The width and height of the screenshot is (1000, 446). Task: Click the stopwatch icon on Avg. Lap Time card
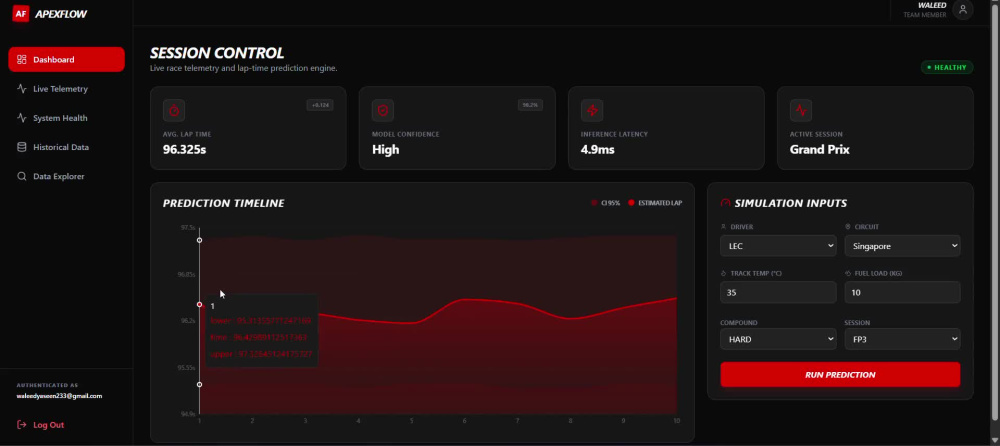174,110
